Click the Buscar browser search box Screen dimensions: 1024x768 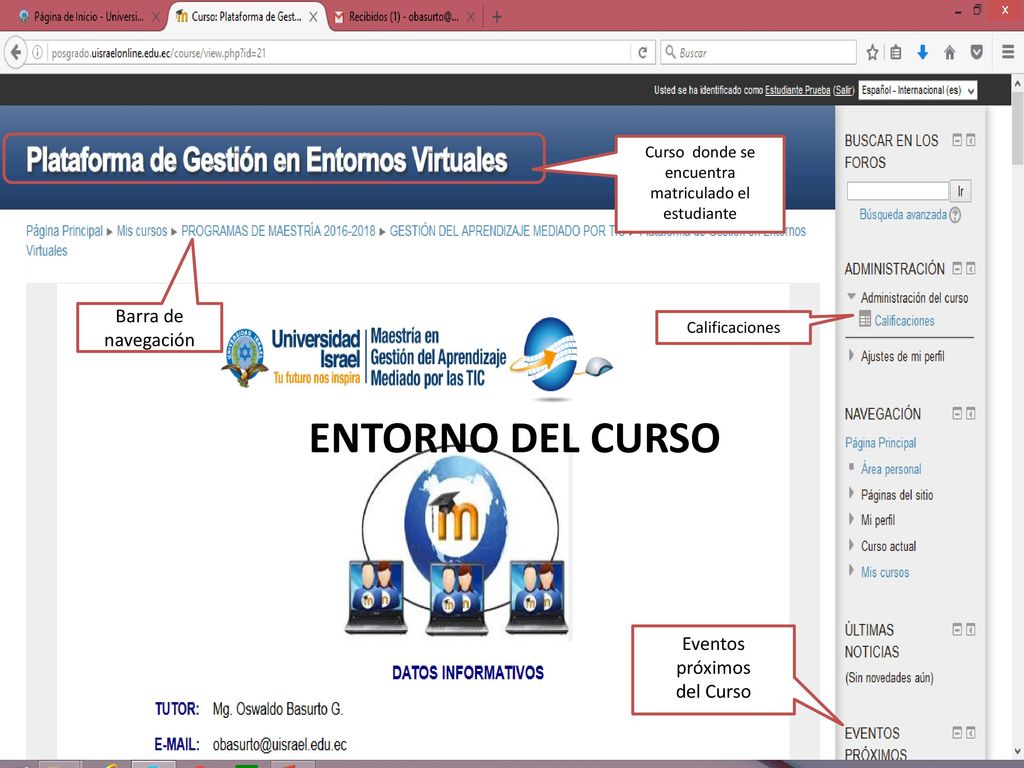pos(758,53)
